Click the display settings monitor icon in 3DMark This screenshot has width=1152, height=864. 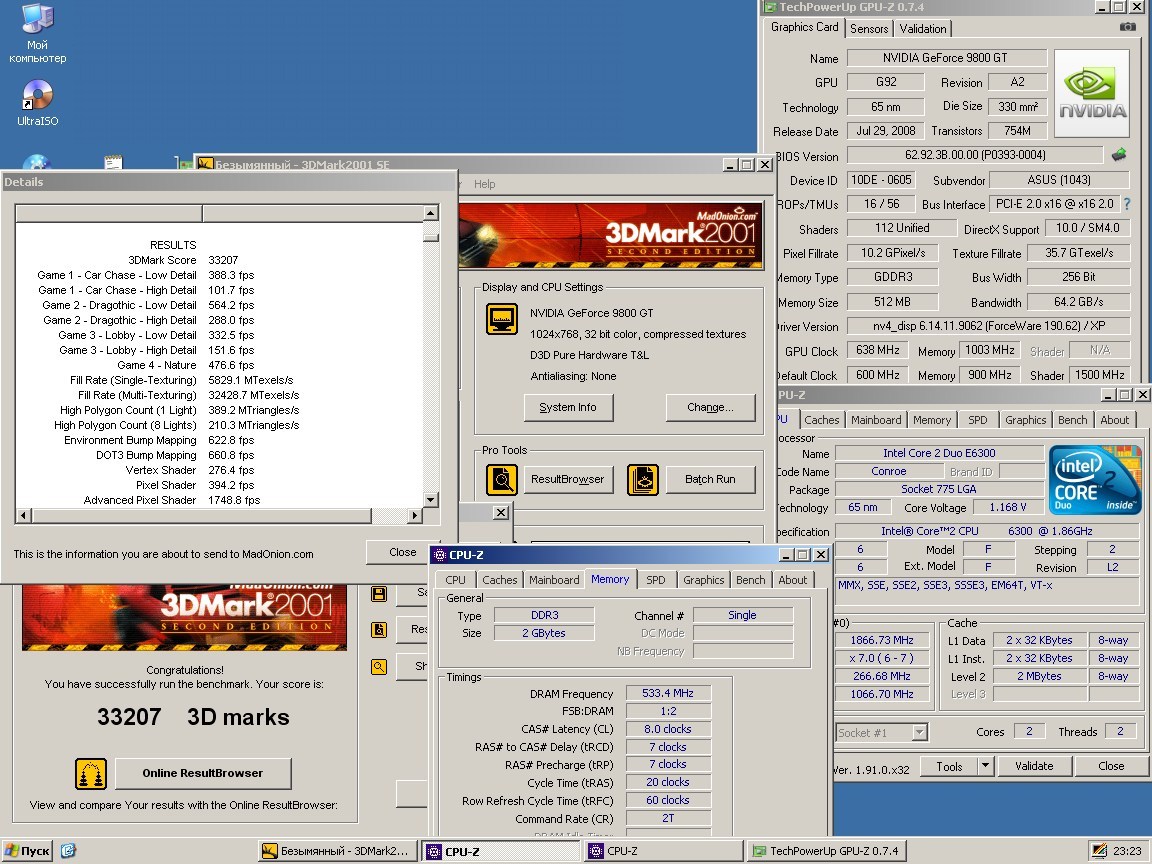502,320
